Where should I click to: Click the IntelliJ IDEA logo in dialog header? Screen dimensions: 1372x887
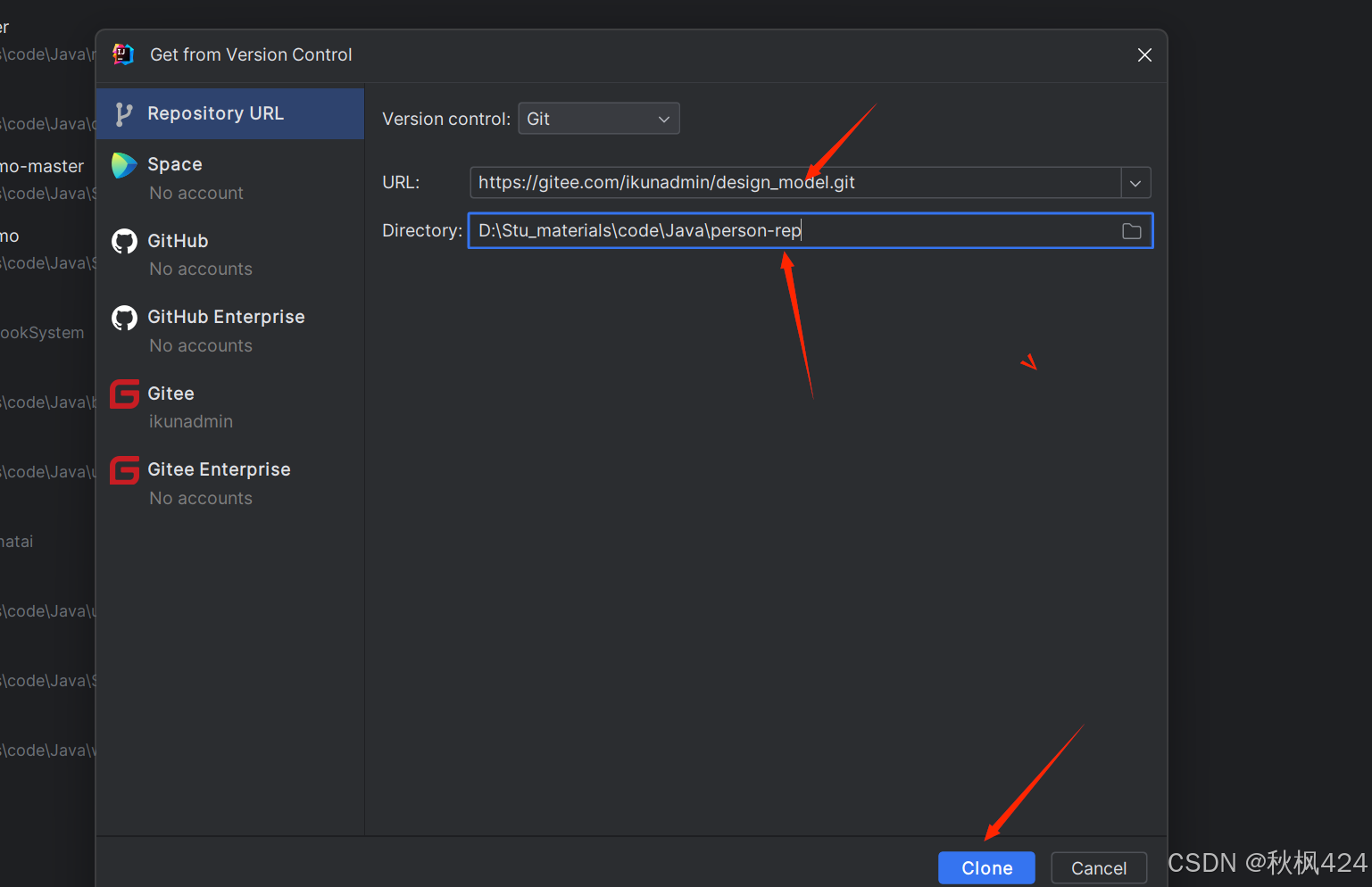122,54
